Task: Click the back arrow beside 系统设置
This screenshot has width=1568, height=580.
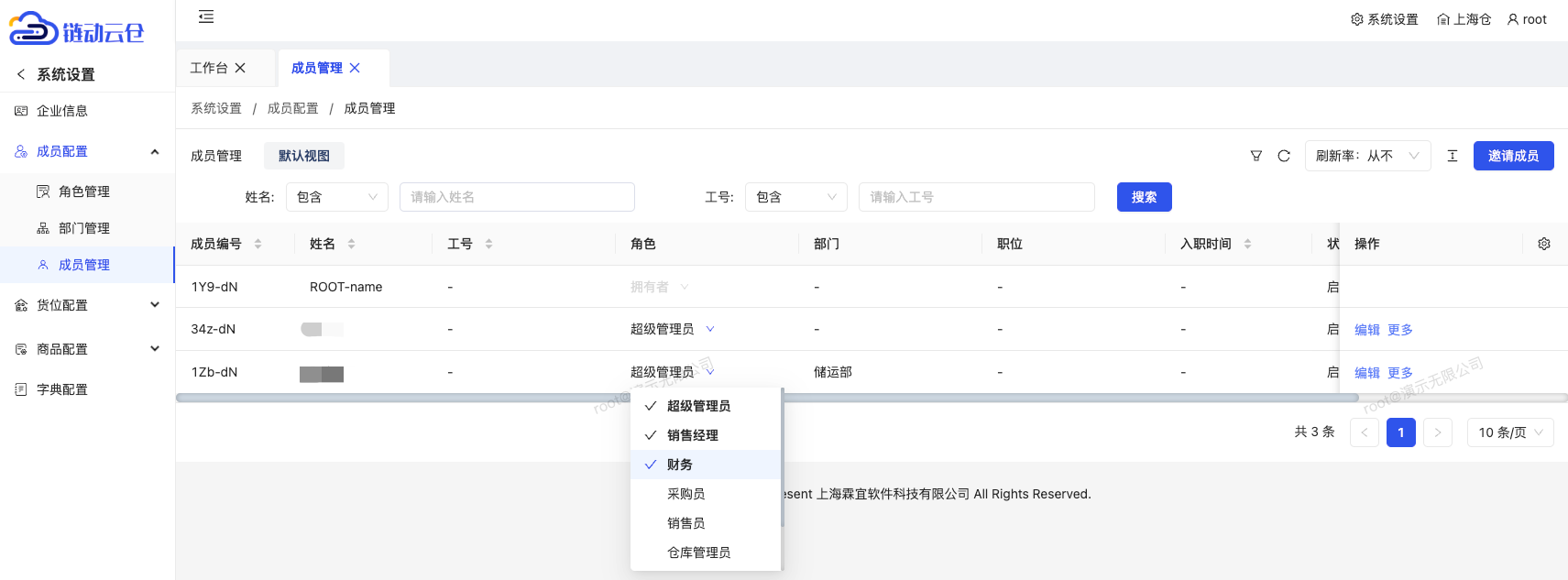Action: 21,74
